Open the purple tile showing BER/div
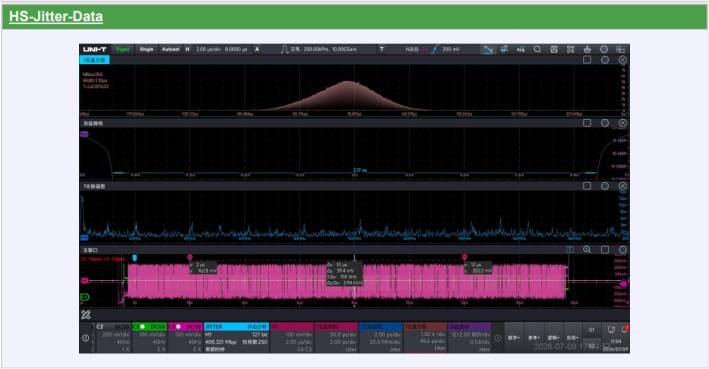This screenshot has height=369, width=709. (469, 337)
